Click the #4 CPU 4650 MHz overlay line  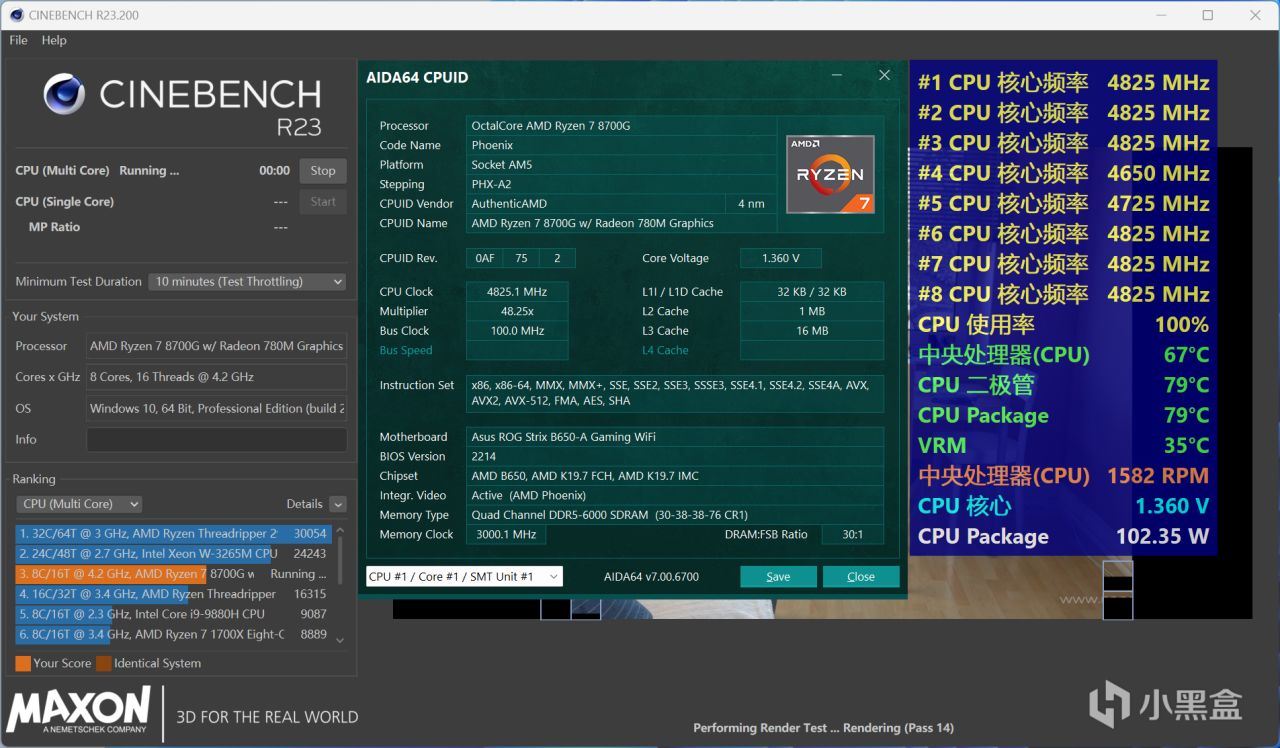(x=1063, y=173)
